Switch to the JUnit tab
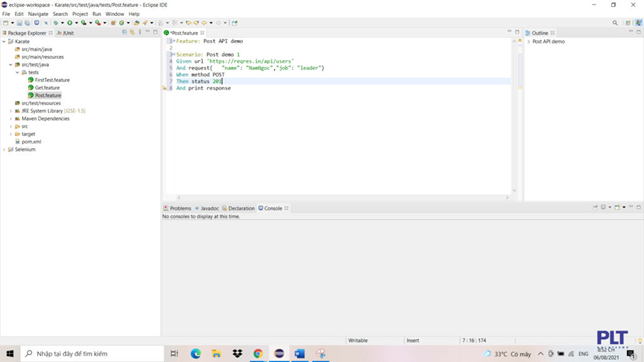Image resolution: width=644 pixels, height=362 pixels. coord(65,33)
